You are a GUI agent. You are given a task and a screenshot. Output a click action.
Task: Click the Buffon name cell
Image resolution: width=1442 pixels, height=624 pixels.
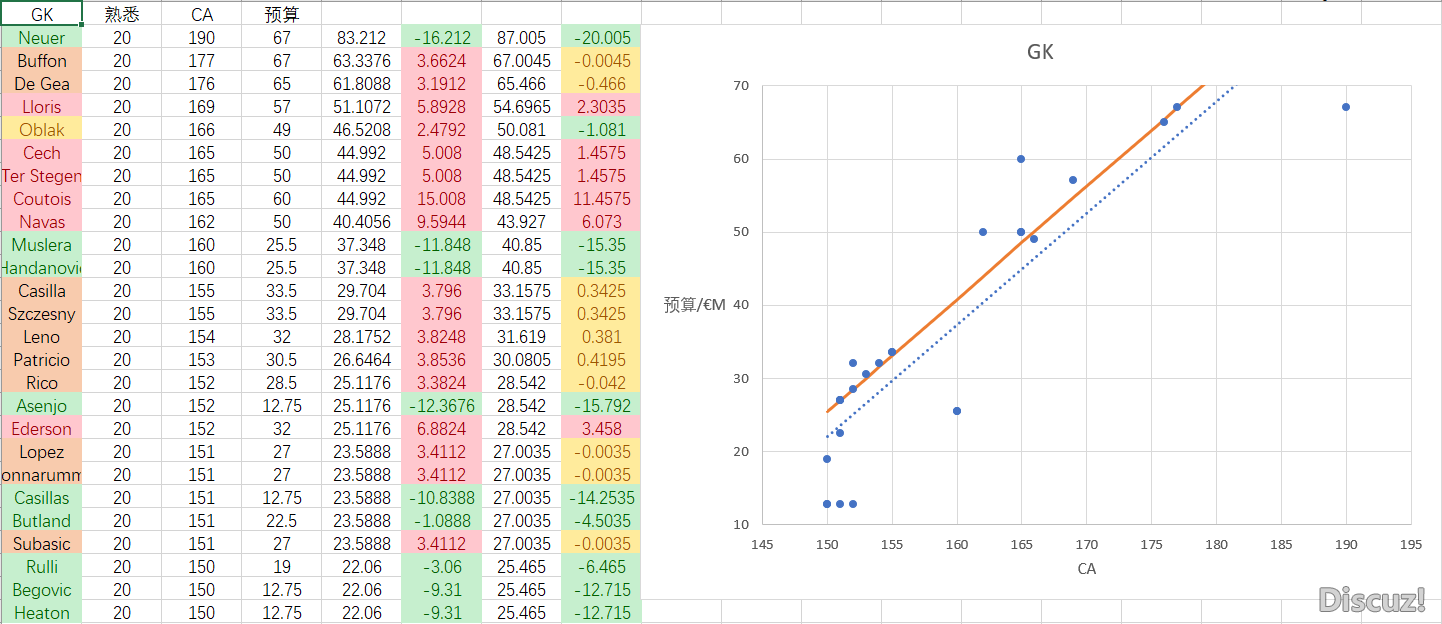(42, 61)
